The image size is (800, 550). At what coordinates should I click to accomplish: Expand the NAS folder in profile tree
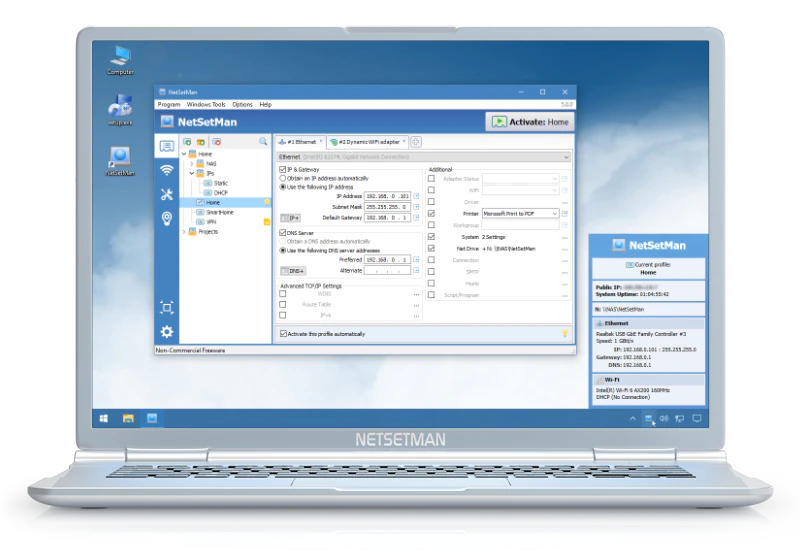point(192,164)
